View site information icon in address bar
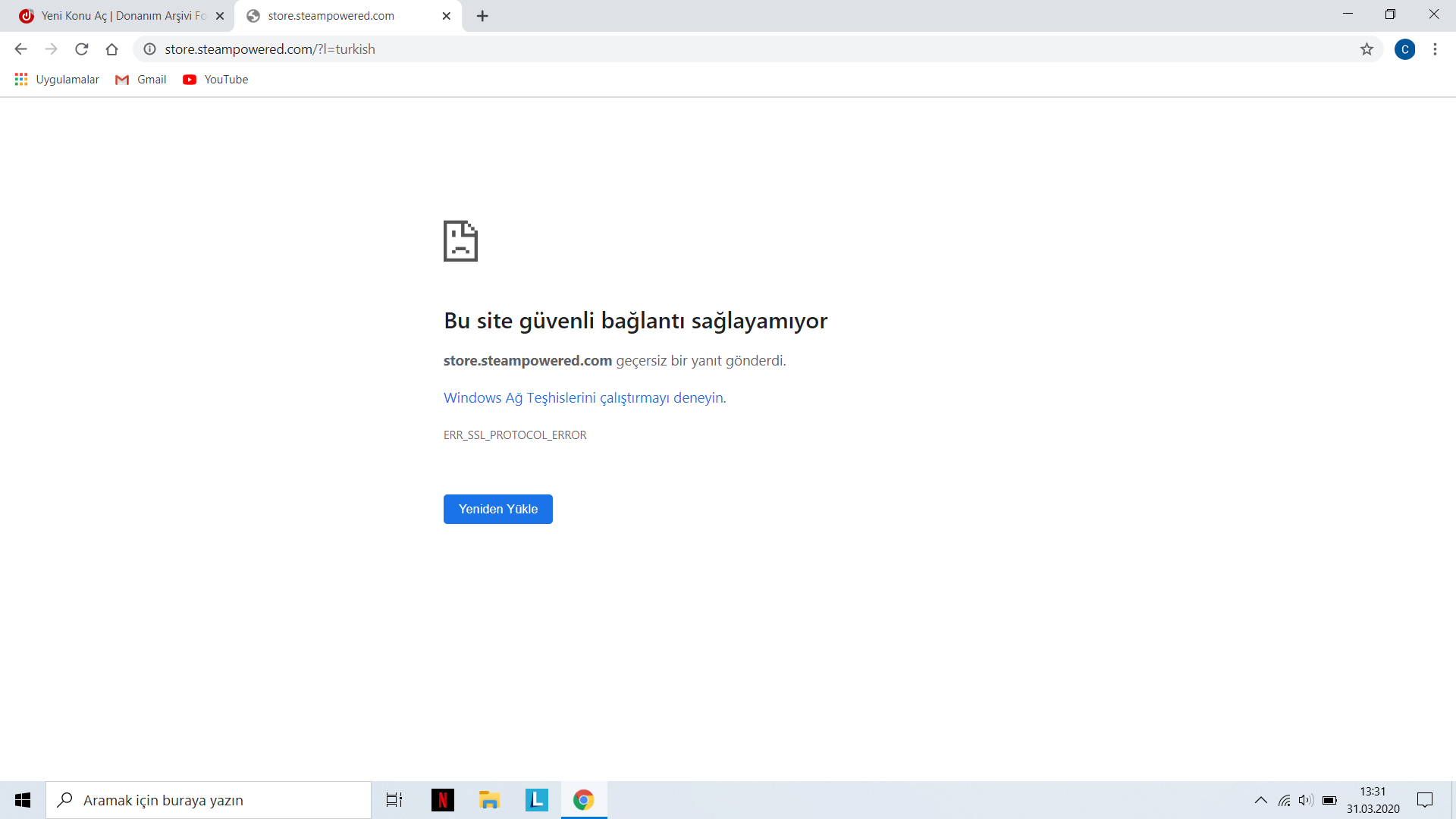Image resolution: width=1456 pixels, height=819 pixels. [x=150, y=49]
